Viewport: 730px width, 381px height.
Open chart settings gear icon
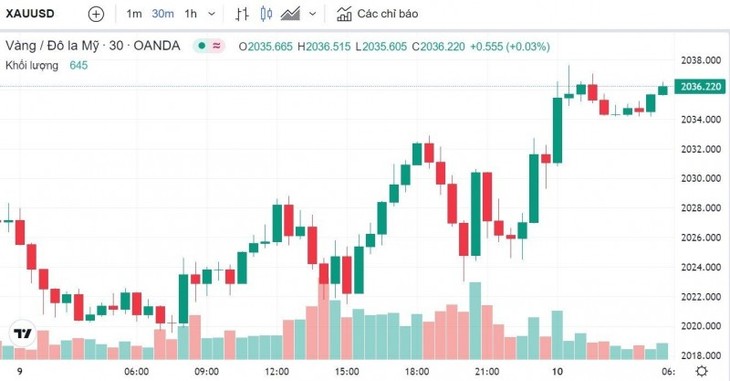(x=701, y=371)
